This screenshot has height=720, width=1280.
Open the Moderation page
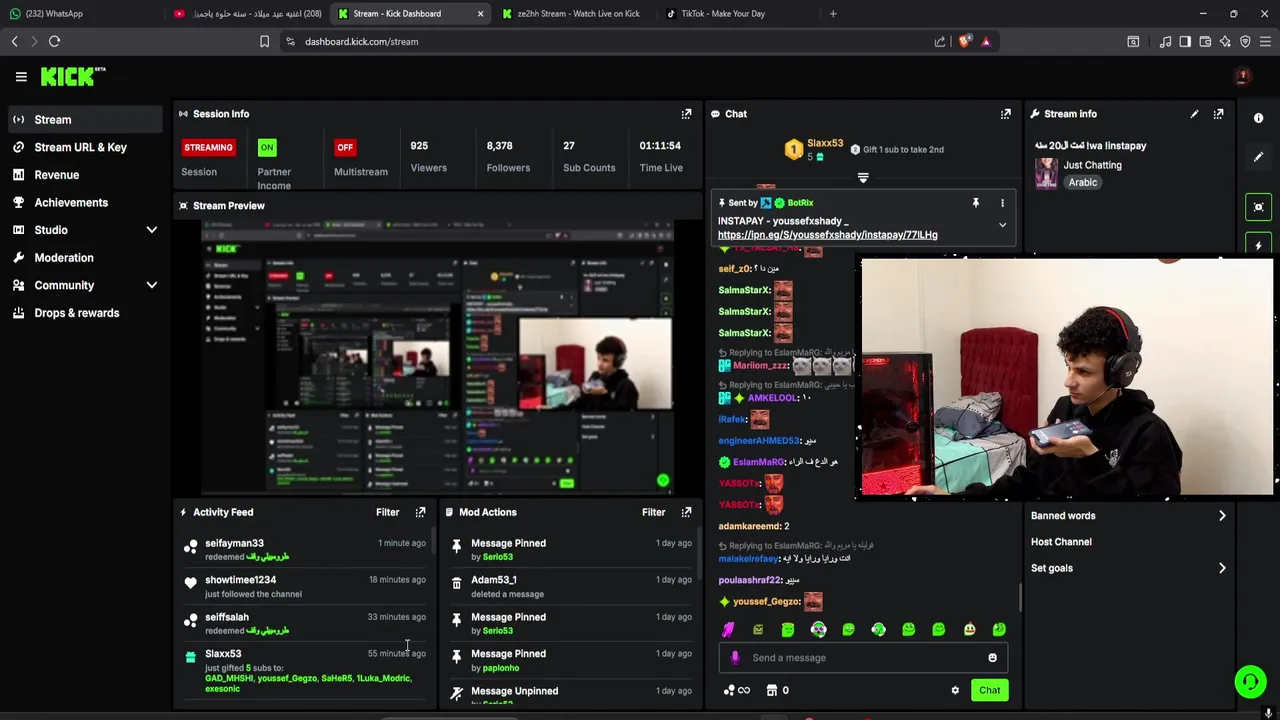point(85,258)
